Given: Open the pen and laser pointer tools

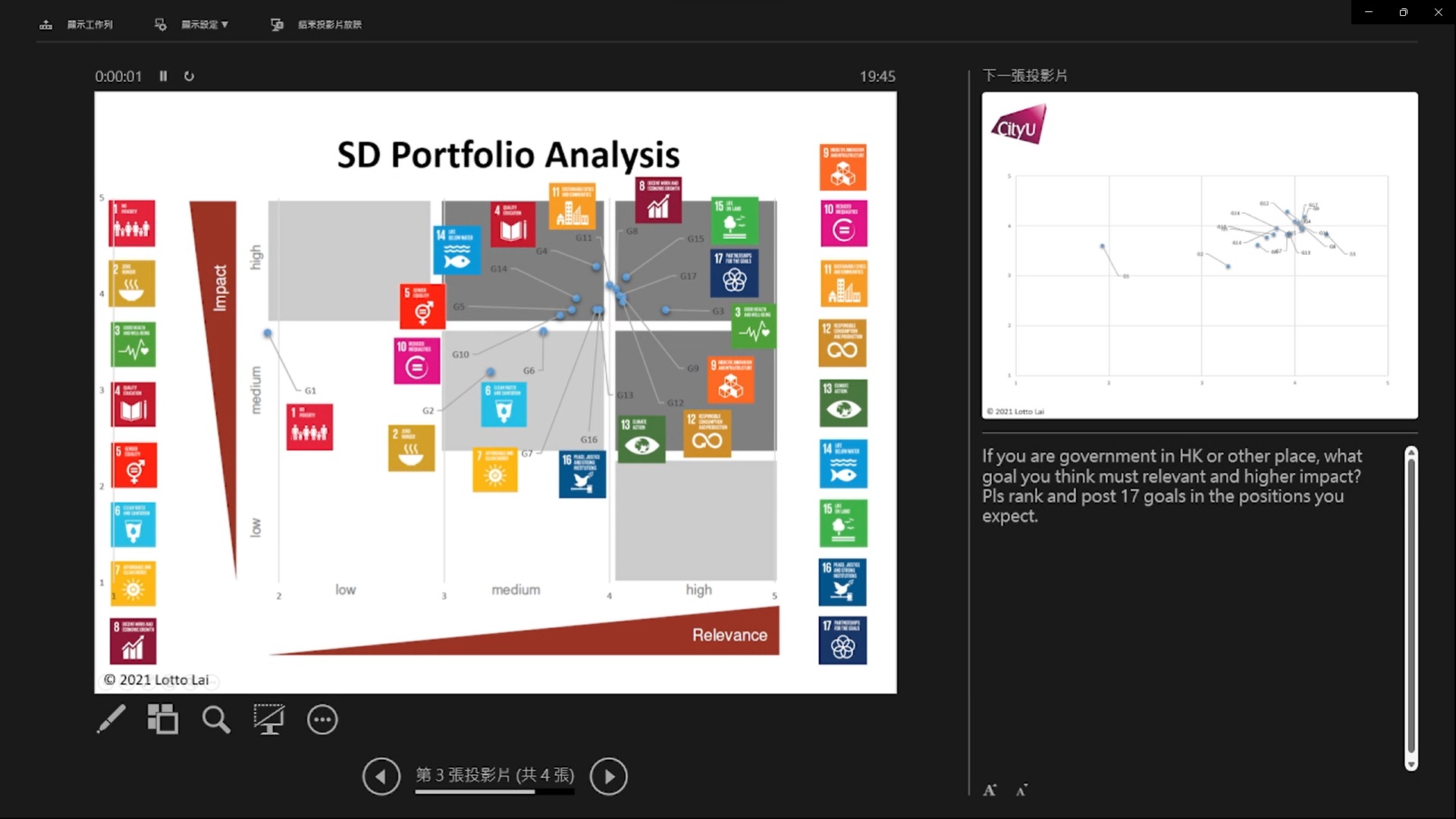Looking at the screenshot, I should pos(111,719).
